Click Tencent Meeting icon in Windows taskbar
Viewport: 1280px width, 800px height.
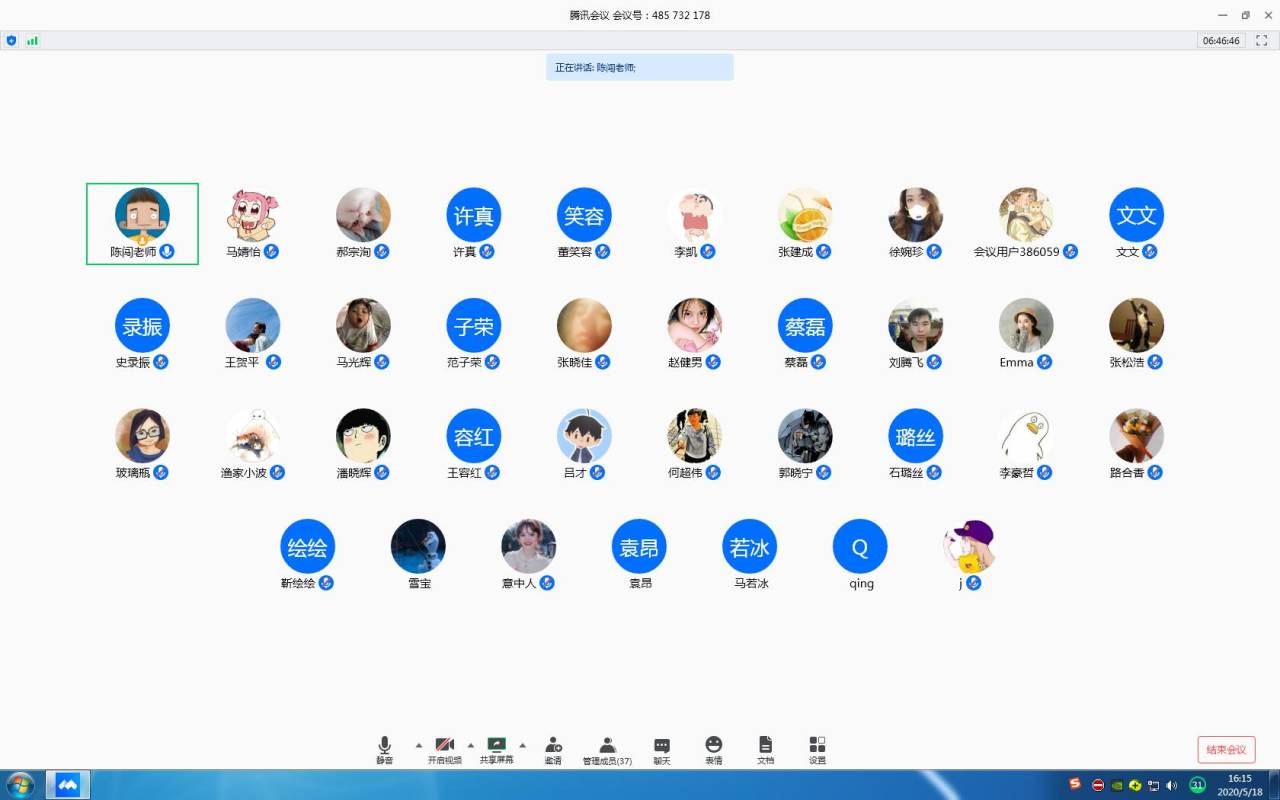[x=68, y=785]
